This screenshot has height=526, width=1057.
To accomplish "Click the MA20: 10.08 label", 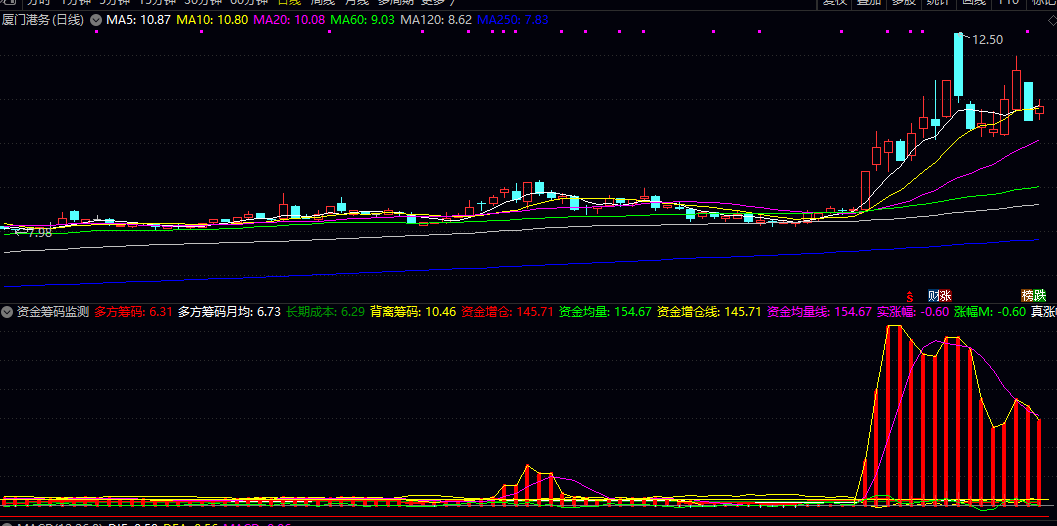I will (x=290, y=20).
